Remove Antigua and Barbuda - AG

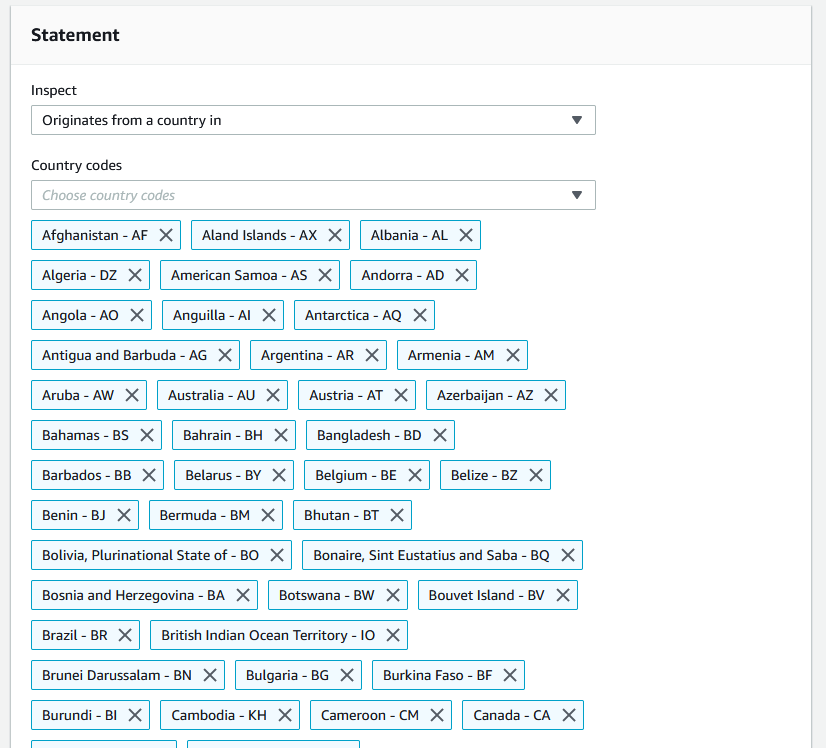pos(225,355)
